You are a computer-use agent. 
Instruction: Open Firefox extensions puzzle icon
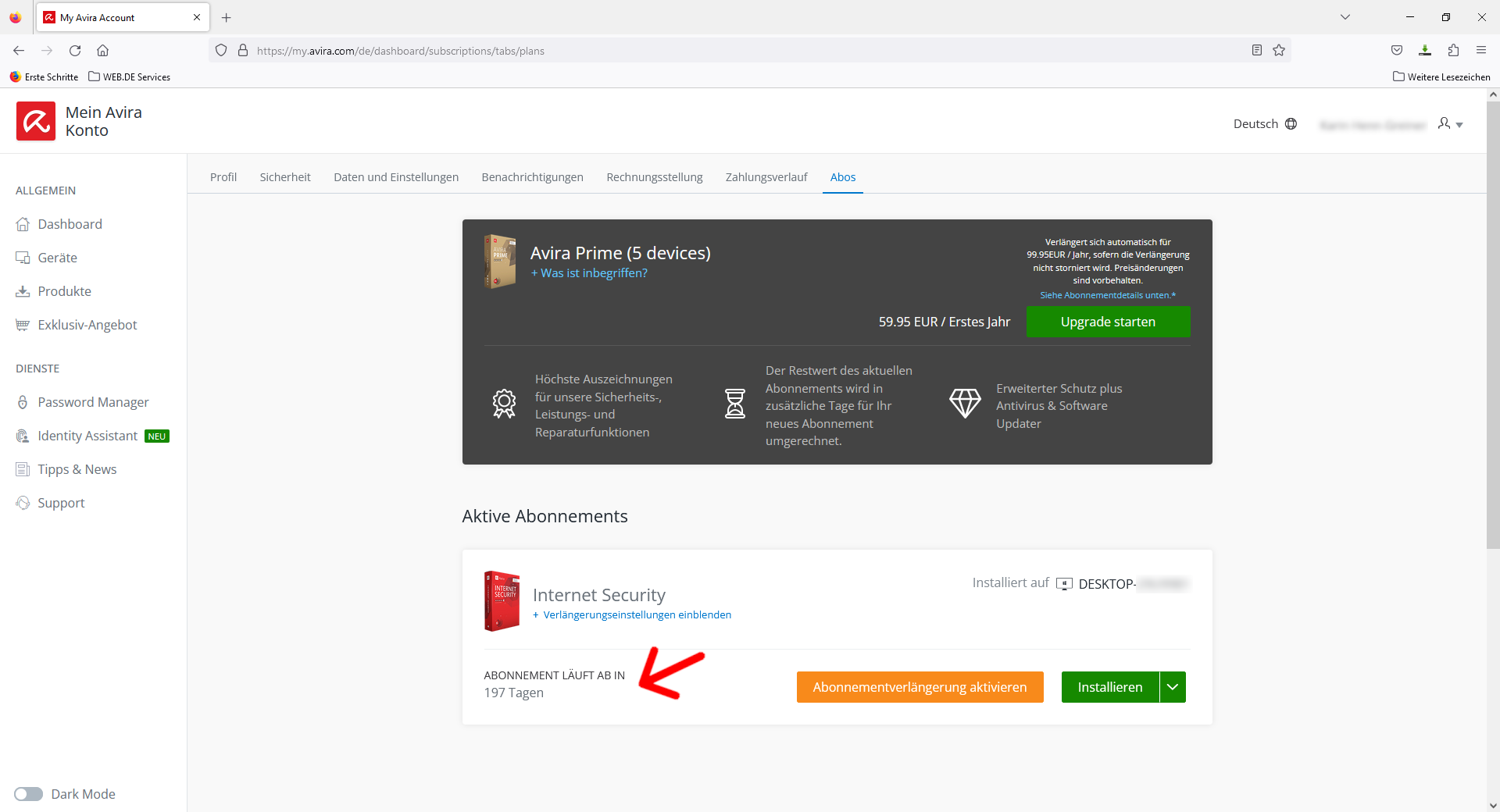point(1453,51)
